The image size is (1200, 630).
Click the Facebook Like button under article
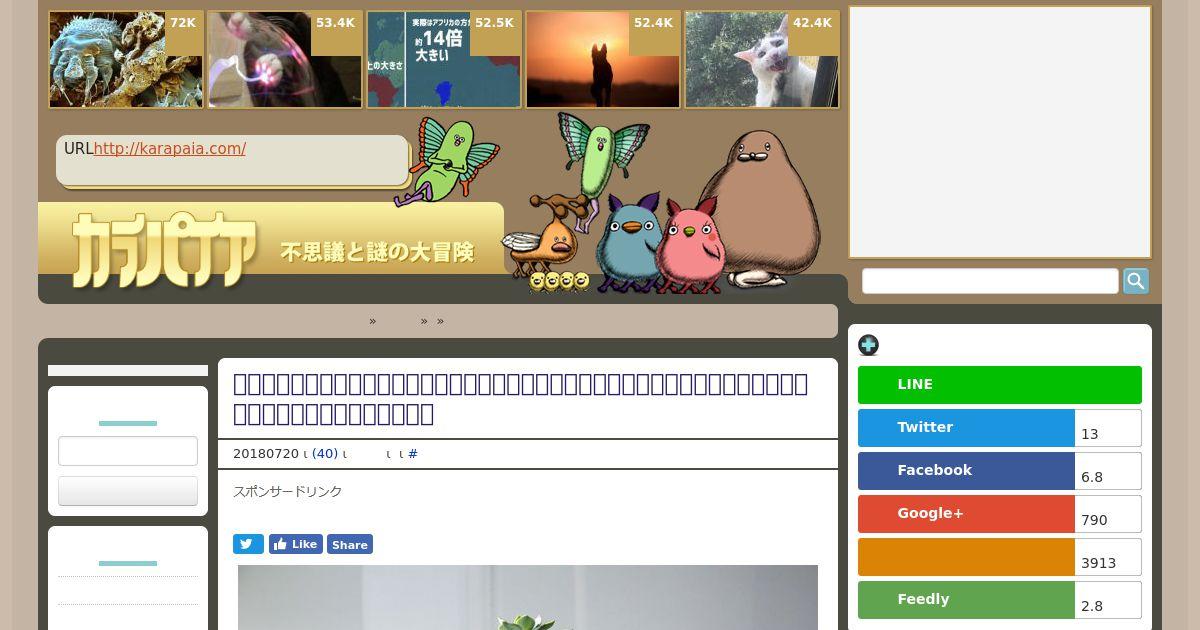pyautogui.click(x=295, y=544)
